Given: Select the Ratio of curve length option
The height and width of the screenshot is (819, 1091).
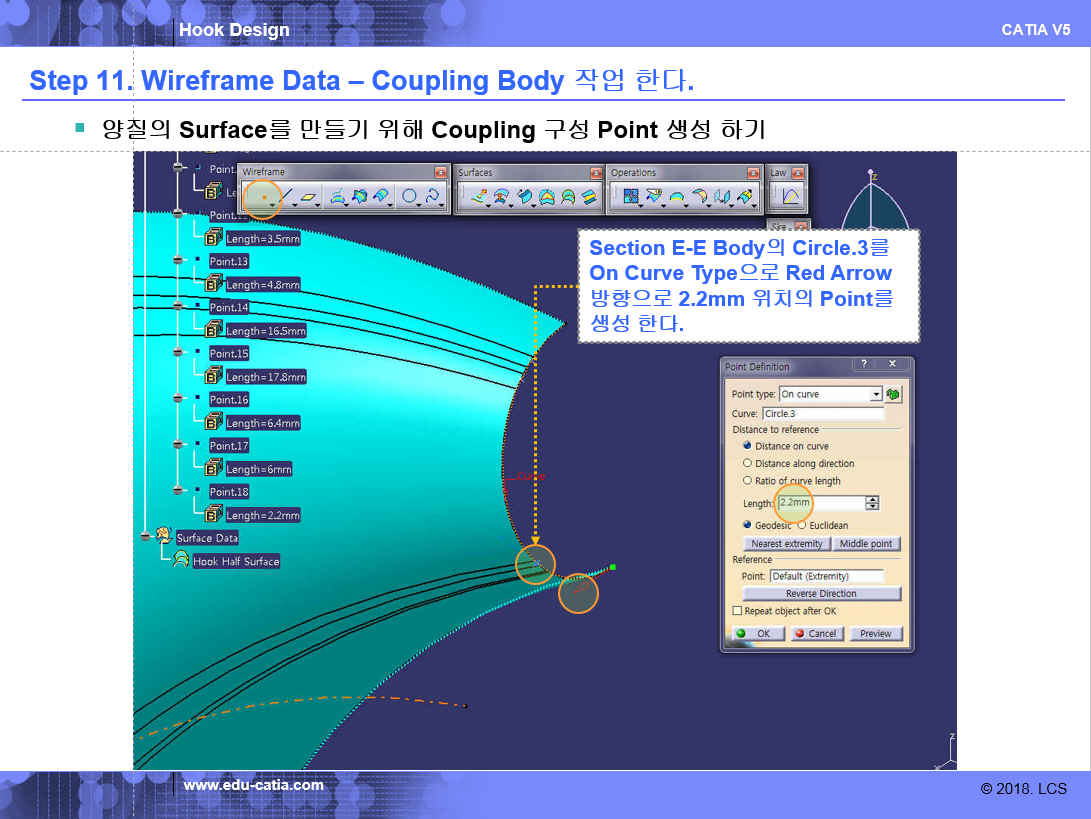Looking at the screenshot, I should point(747,481).
